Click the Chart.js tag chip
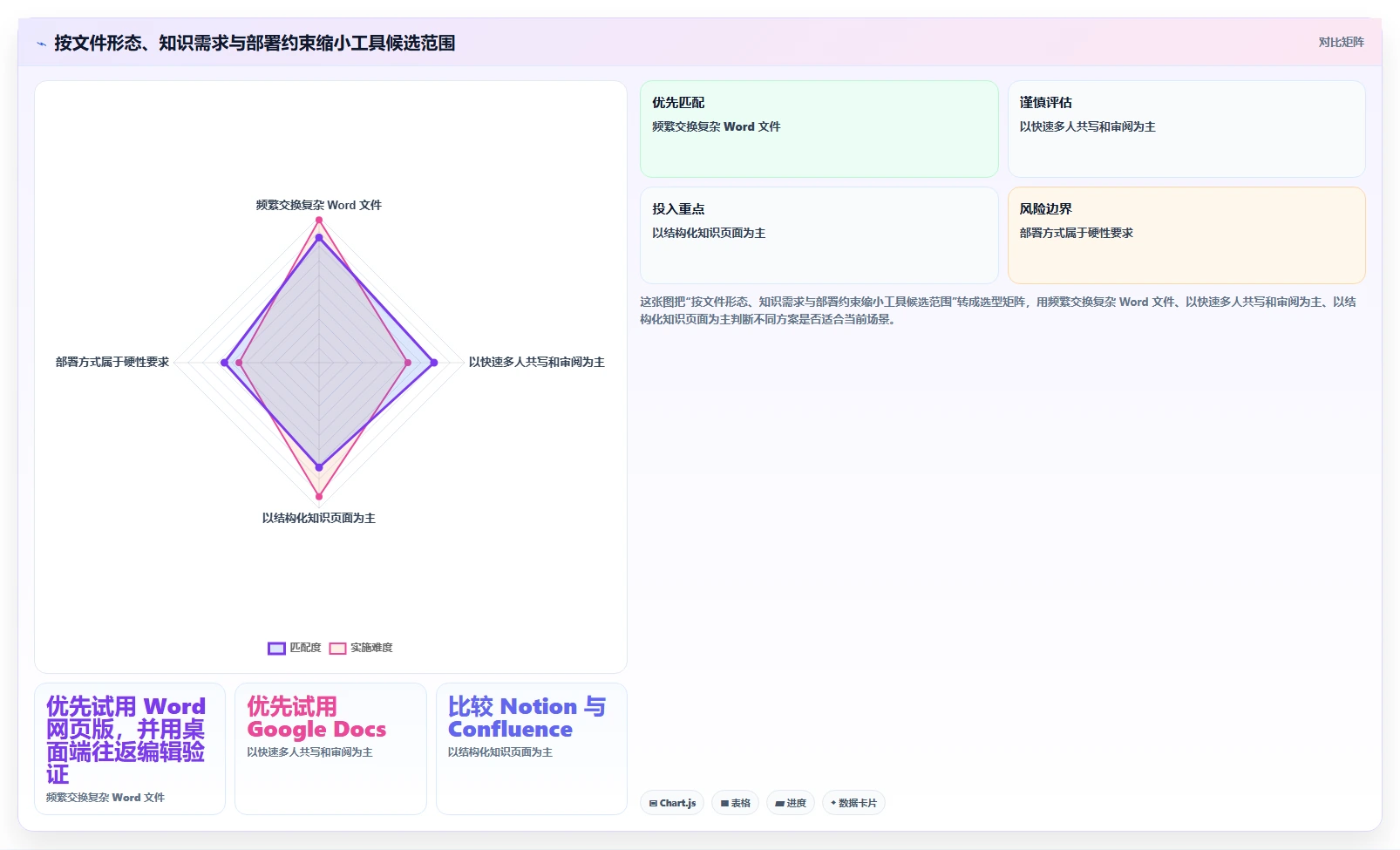The width and height of the screenshot is (1400, 850). point(672,803)
